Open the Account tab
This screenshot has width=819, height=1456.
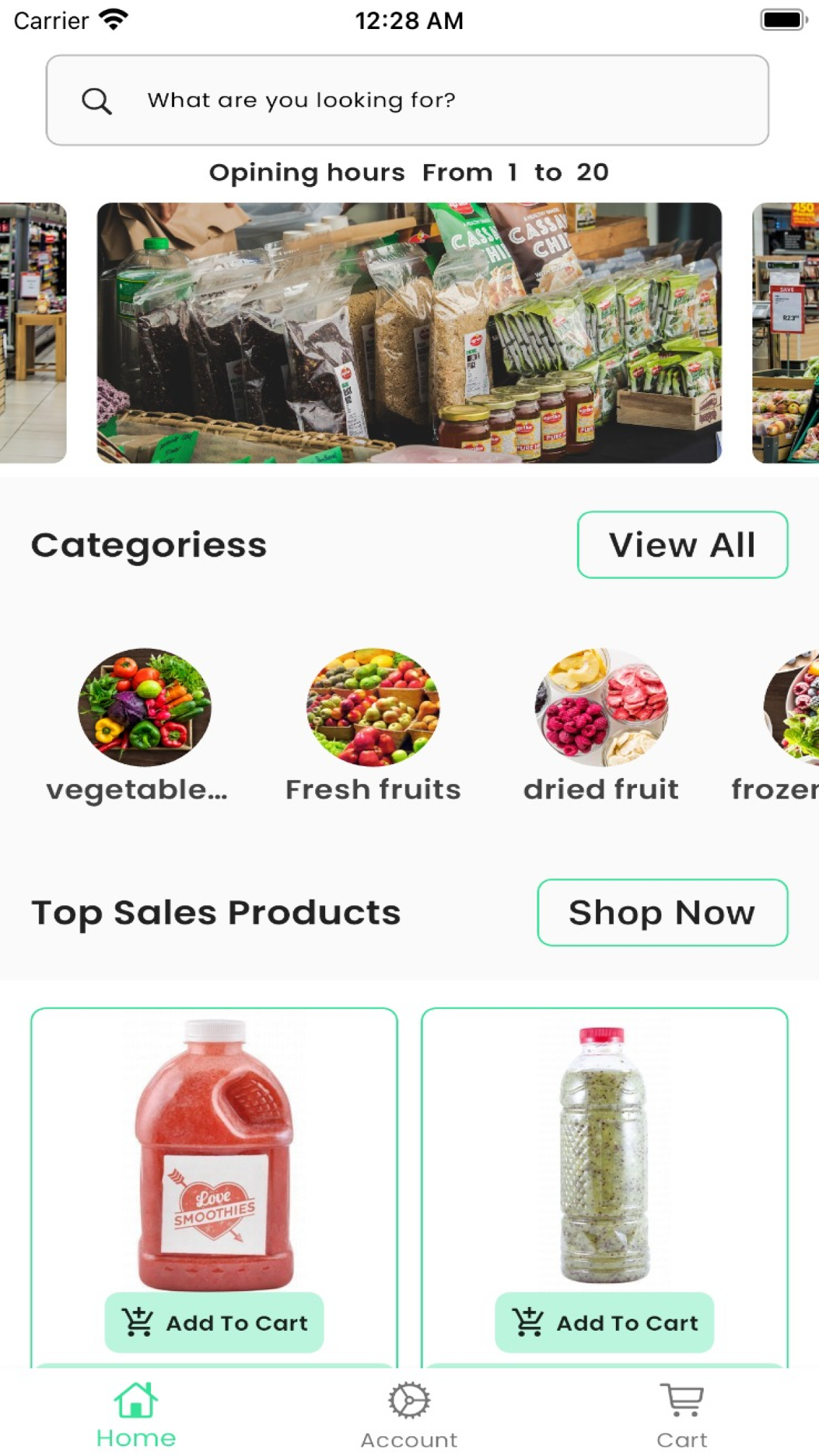pos(409,1415)
